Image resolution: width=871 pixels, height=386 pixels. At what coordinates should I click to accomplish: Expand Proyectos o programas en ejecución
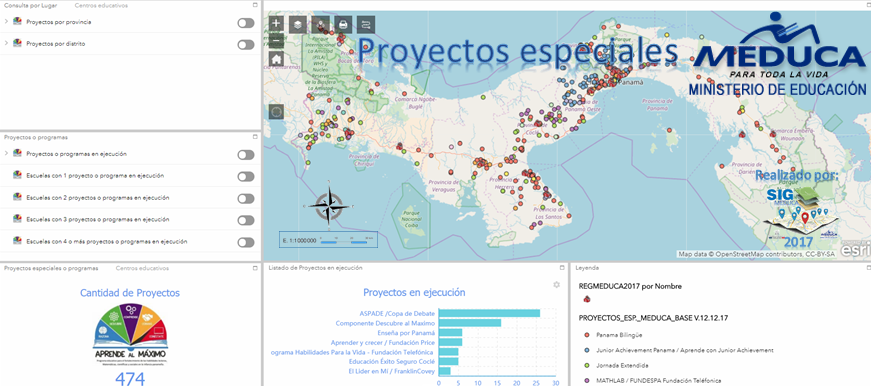pyautogui.click(x=6, y=153)
